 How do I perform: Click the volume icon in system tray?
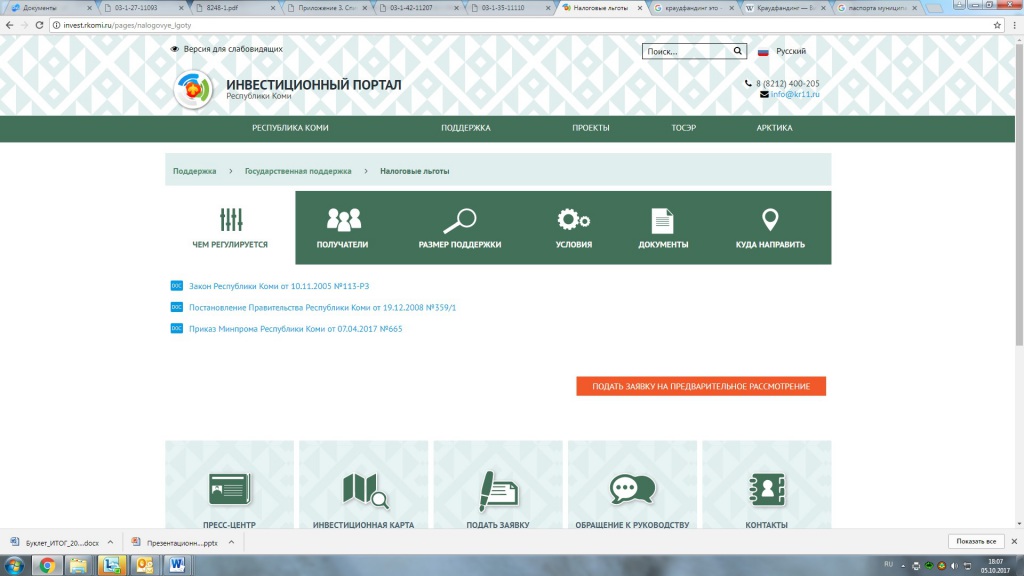click(954, 566)
